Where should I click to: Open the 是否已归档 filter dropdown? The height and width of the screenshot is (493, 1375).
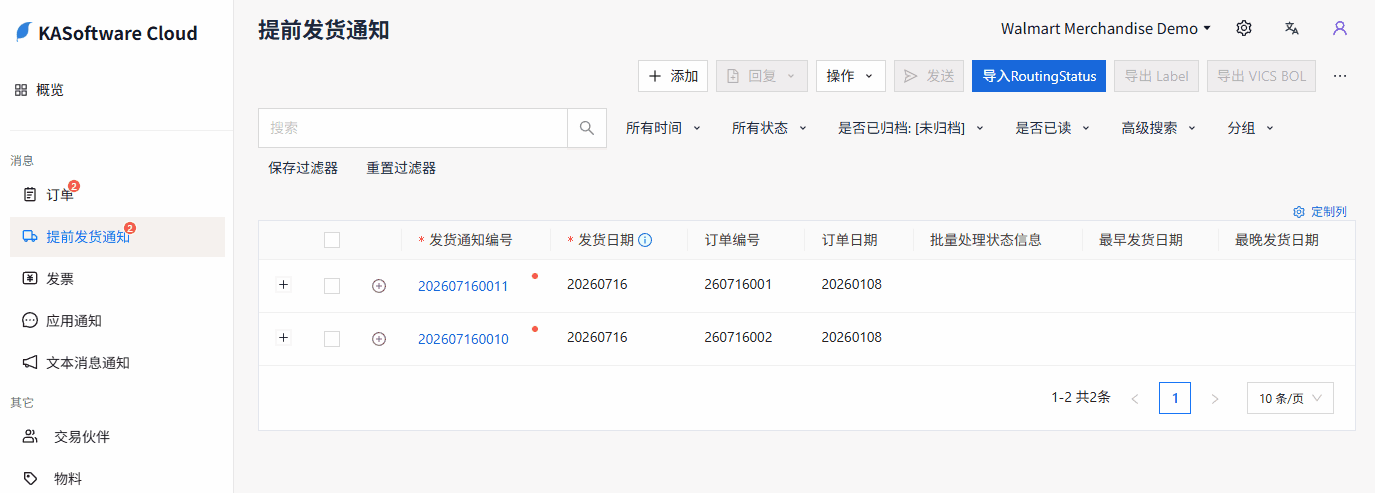click(x=911, y=128)
